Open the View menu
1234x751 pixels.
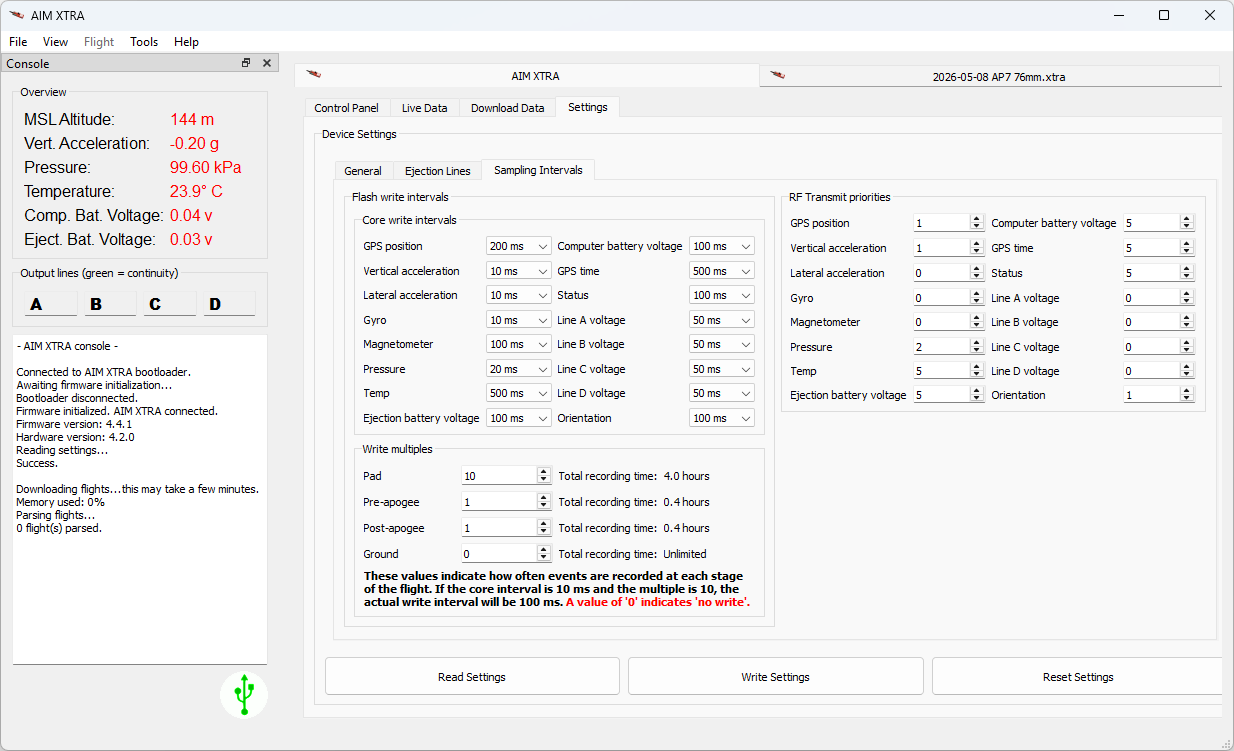point(56,42)
